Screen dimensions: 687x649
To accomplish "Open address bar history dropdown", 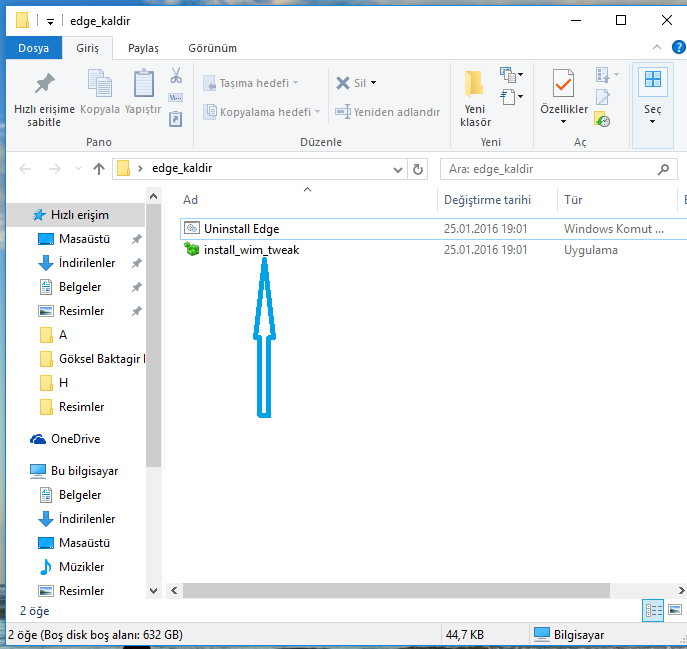I will pyautogui.click(x=398, y=169).
